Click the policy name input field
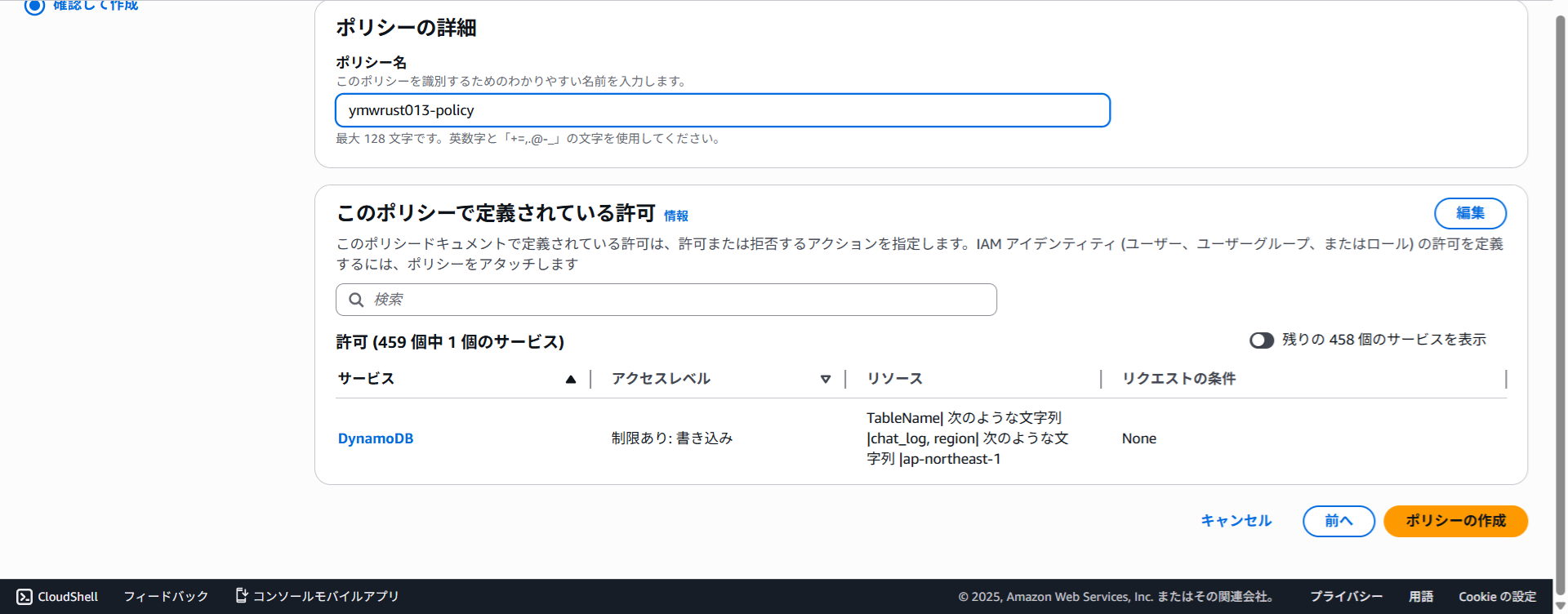 (x=722, y=110)
